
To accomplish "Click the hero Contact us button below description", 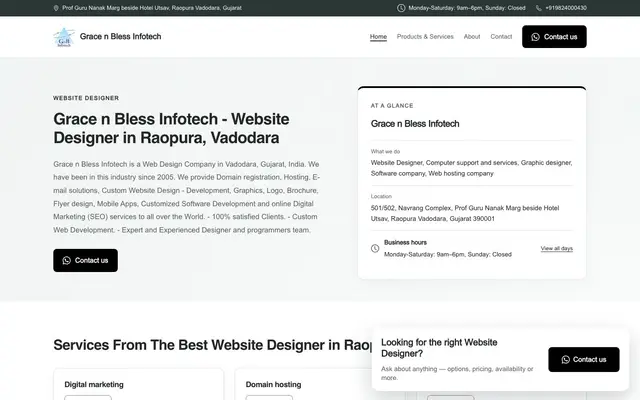I will tap(85, 260).
